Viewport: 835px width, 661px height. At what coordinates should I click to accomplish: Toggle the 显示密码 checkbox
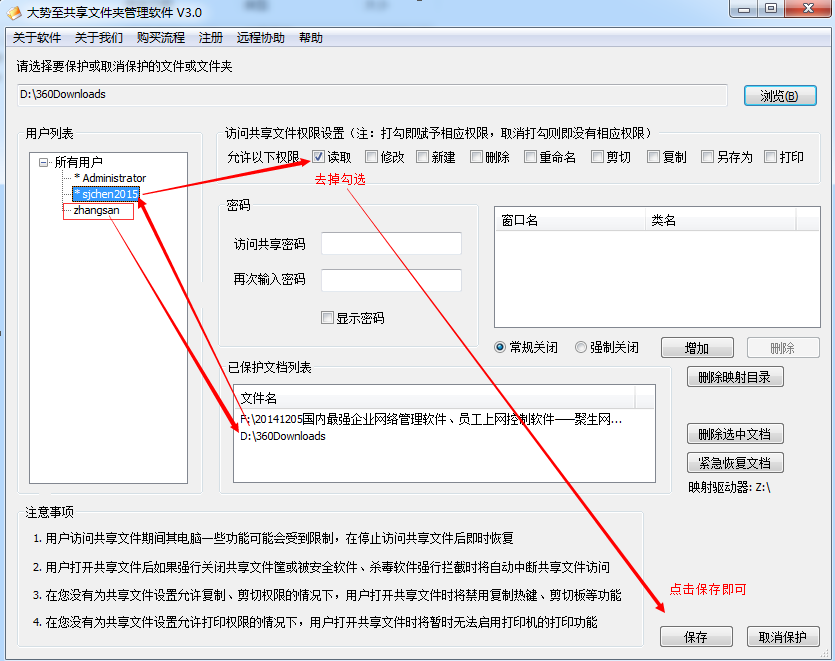coord(328,318)
